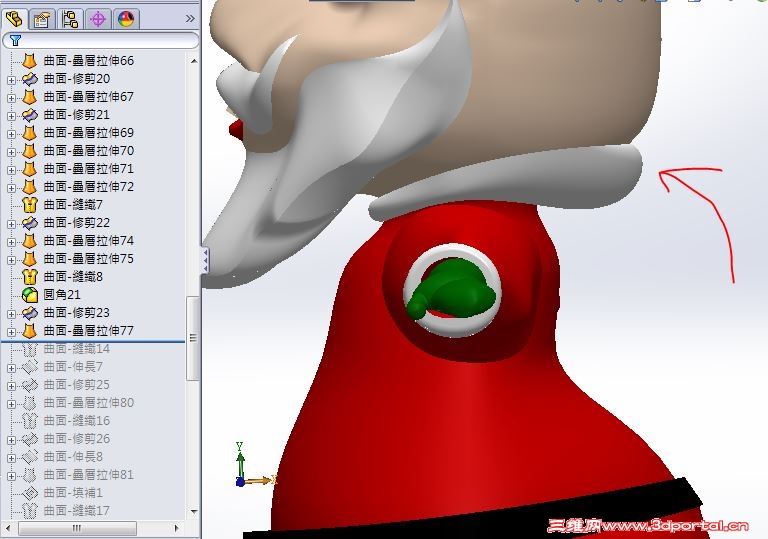Show more manager tabs via the double chevron

[190, 19]
